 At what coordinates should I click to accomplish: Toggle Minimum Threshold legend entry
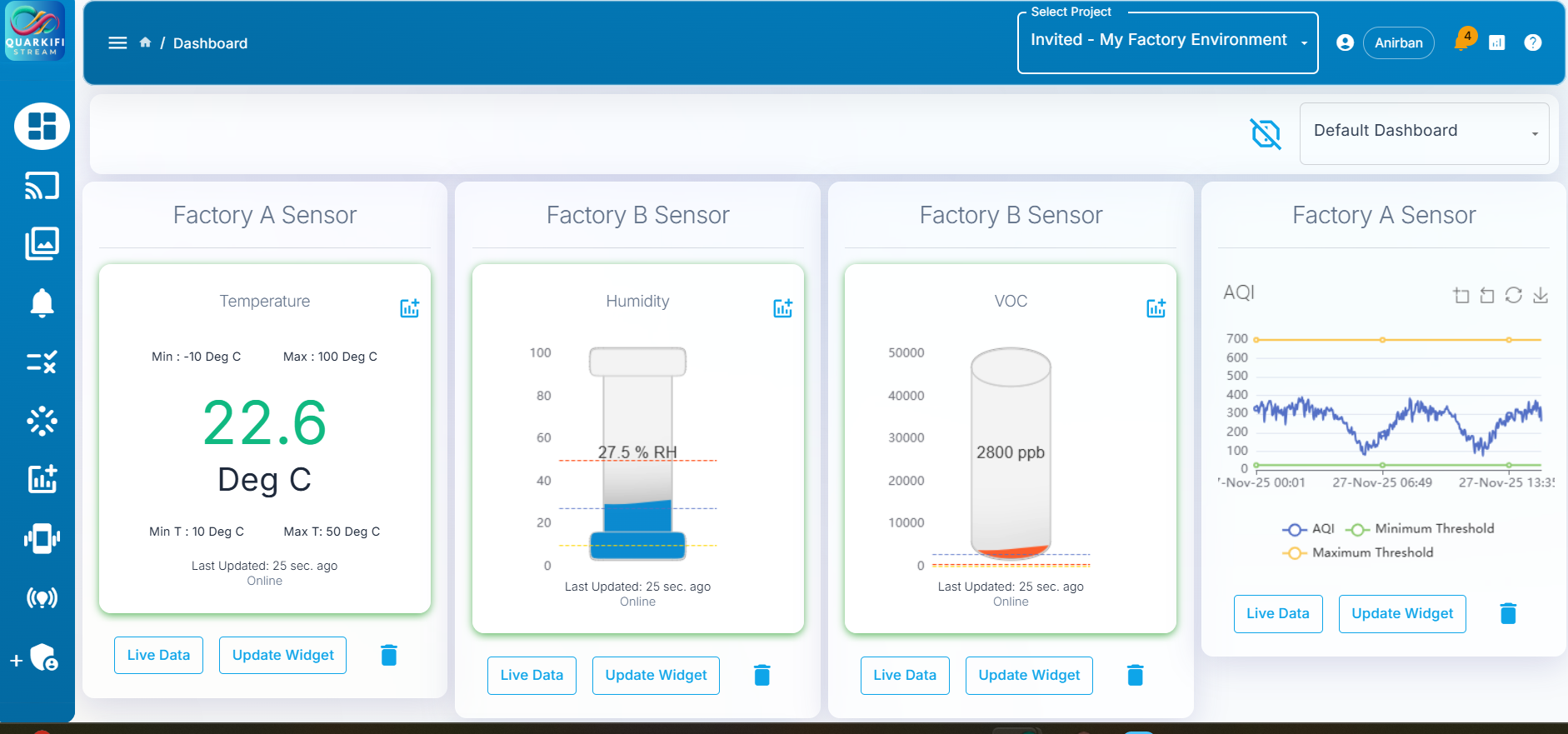point(1421,529)
